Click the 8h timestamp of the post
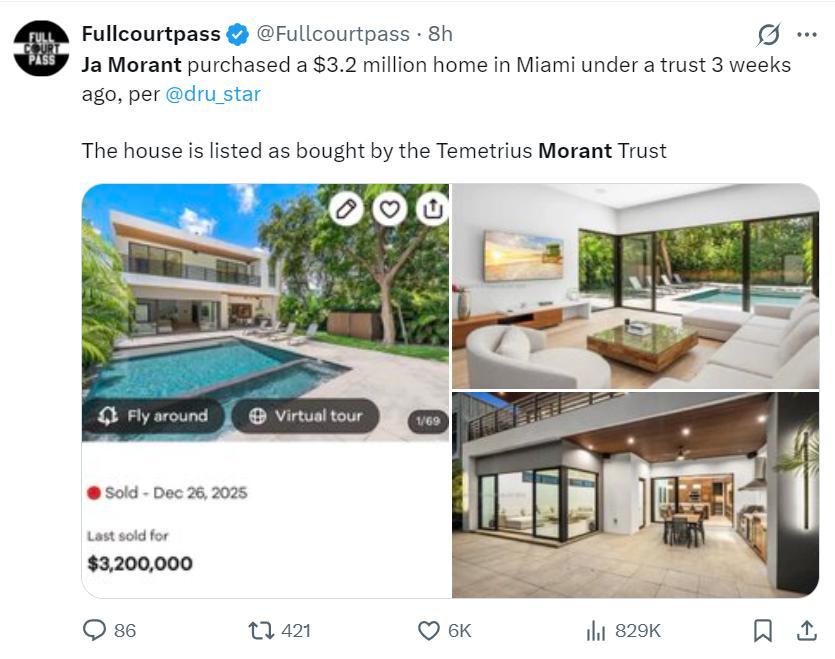The height and width of the screenshot is (659, 835). point(440,34)
